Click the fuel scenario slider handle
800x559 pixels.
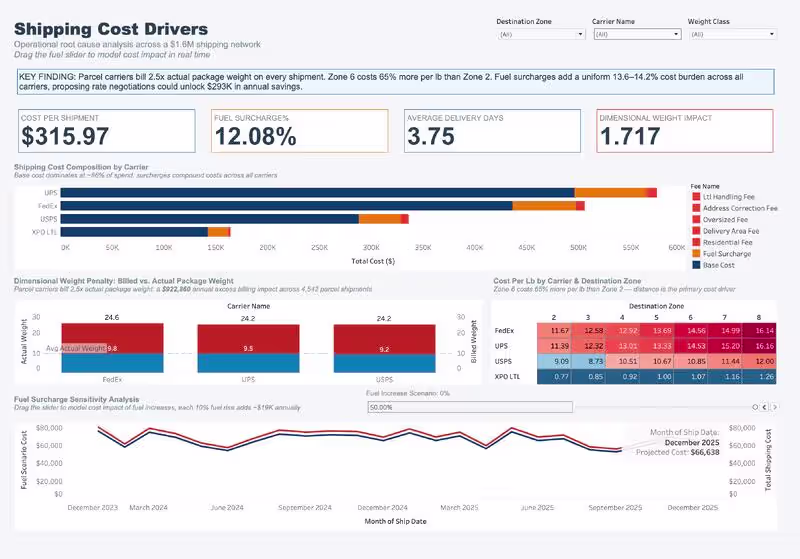(755, 407)
